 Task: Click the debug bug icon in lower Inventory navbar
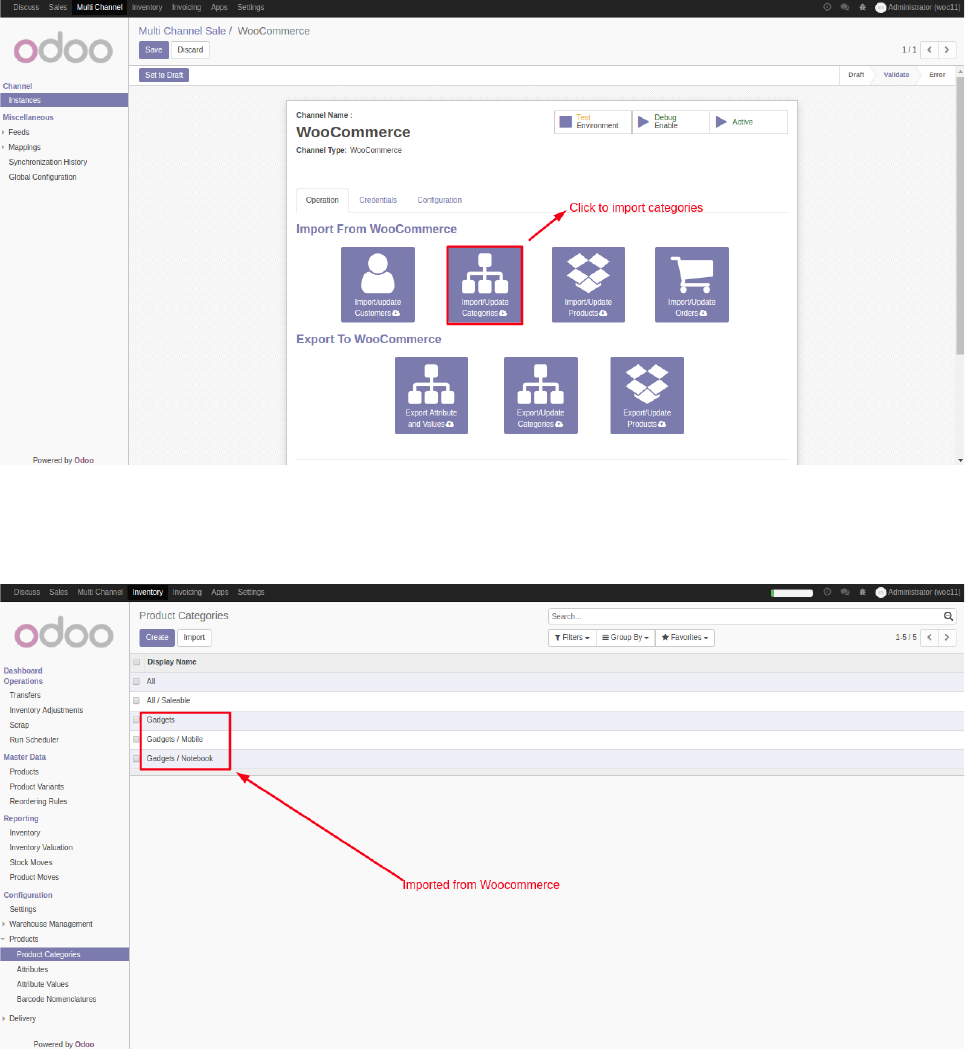863,592
